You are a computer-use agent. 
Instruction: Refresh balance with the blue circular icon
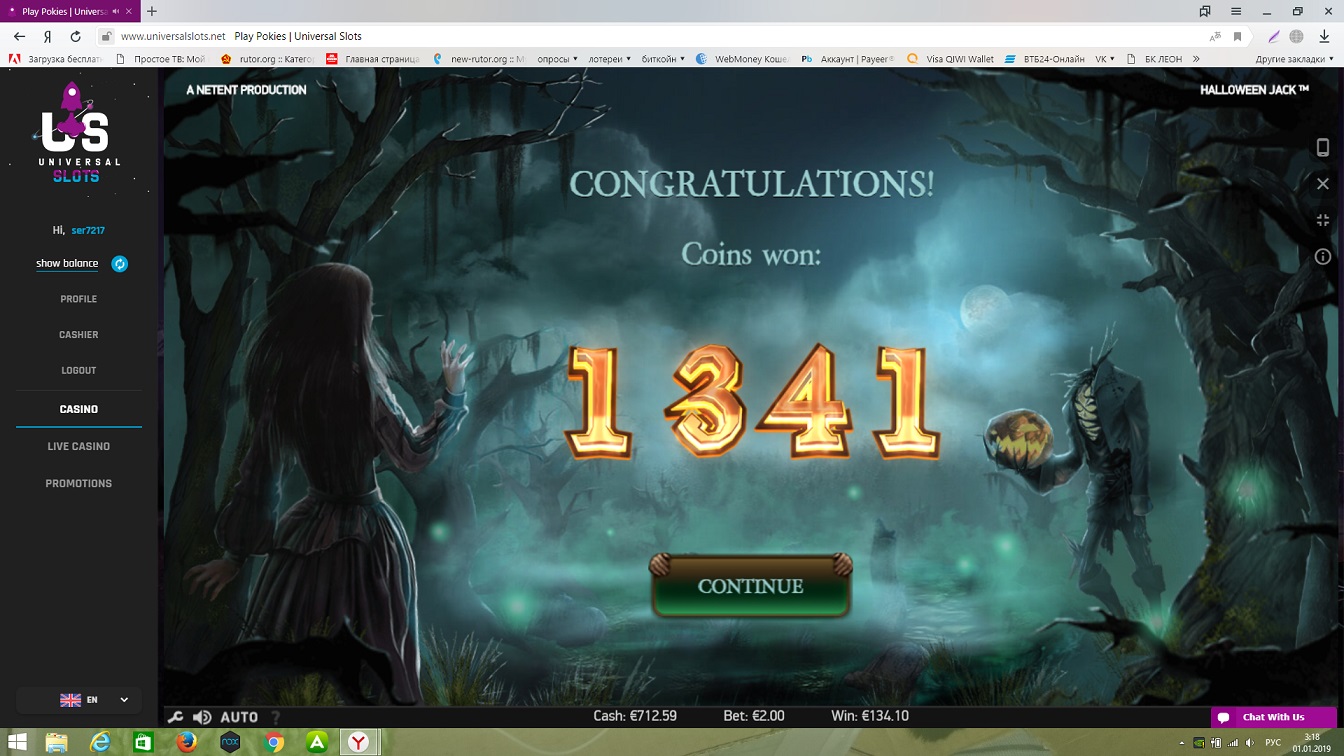(x=120, y=264)
